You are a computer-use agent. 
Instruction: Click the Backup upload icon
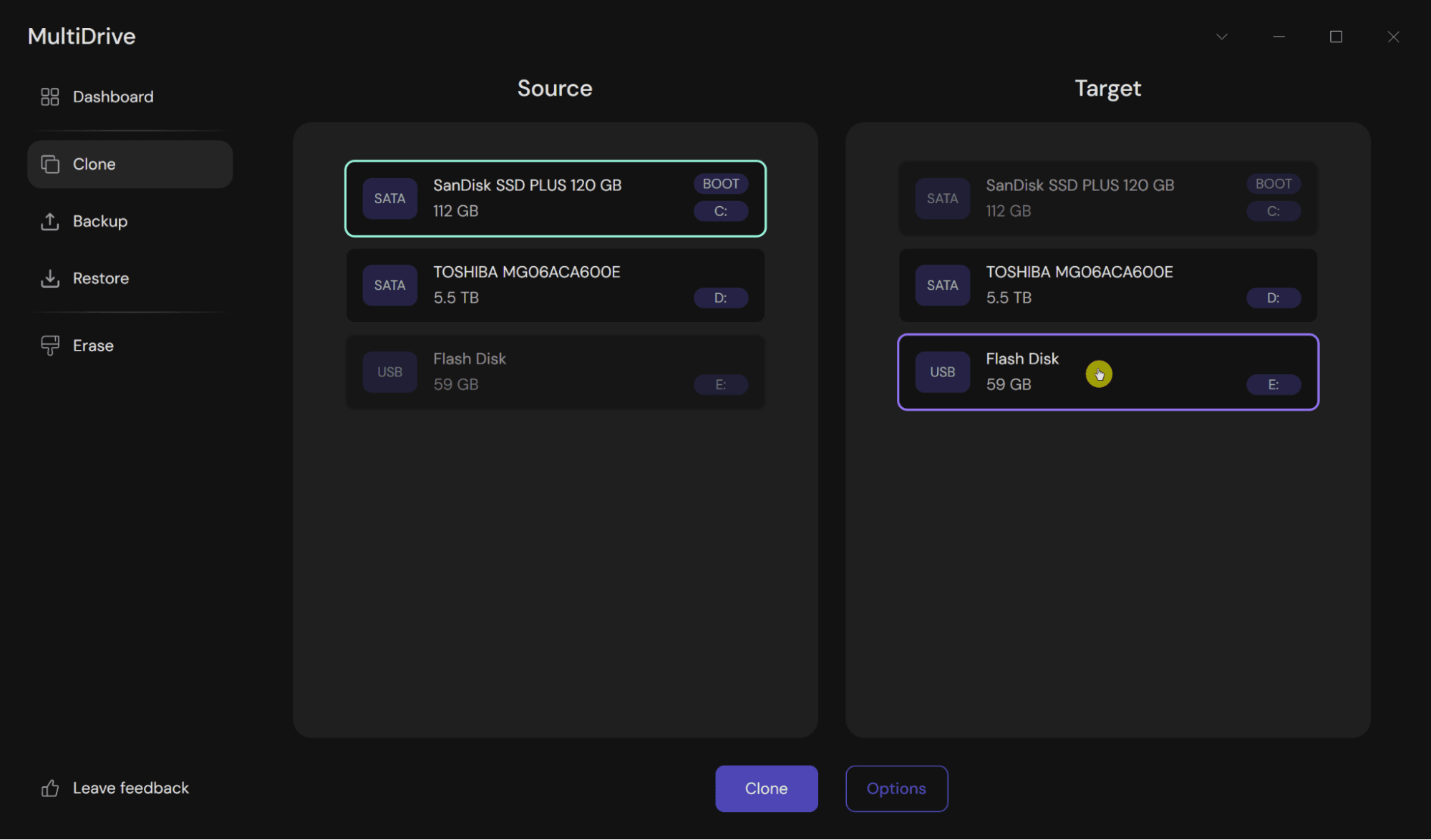pos(49,221)
